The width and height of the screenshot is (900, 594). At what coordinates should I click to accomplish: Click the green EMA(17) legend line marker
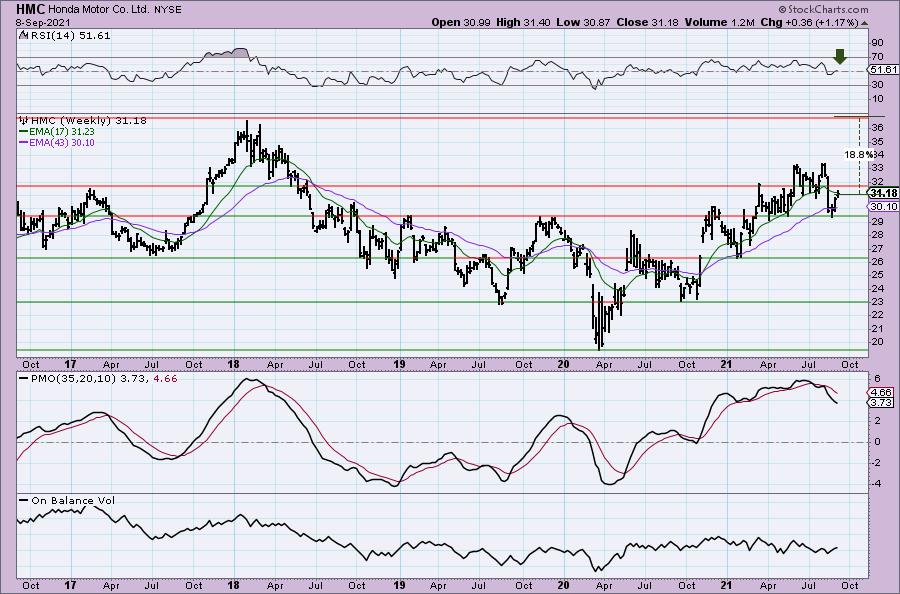tap(23, 132)
